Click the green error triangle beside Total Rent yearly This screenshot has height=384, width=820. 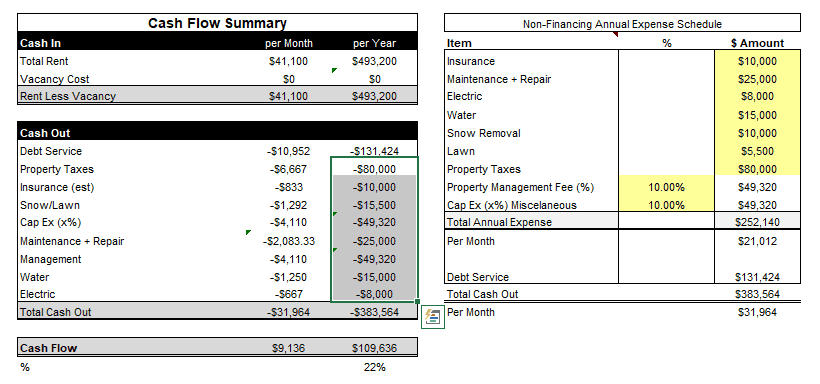pos(335,70)
